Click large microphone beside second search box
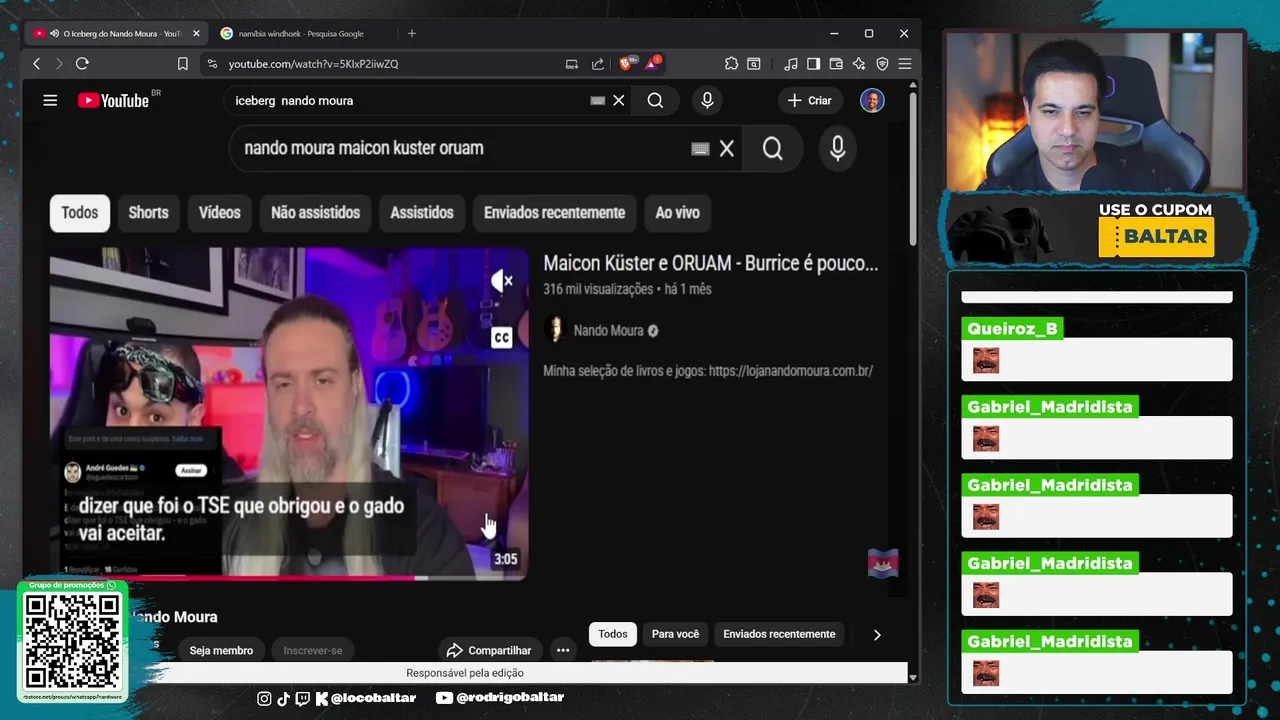 click(x=837, y=148)
